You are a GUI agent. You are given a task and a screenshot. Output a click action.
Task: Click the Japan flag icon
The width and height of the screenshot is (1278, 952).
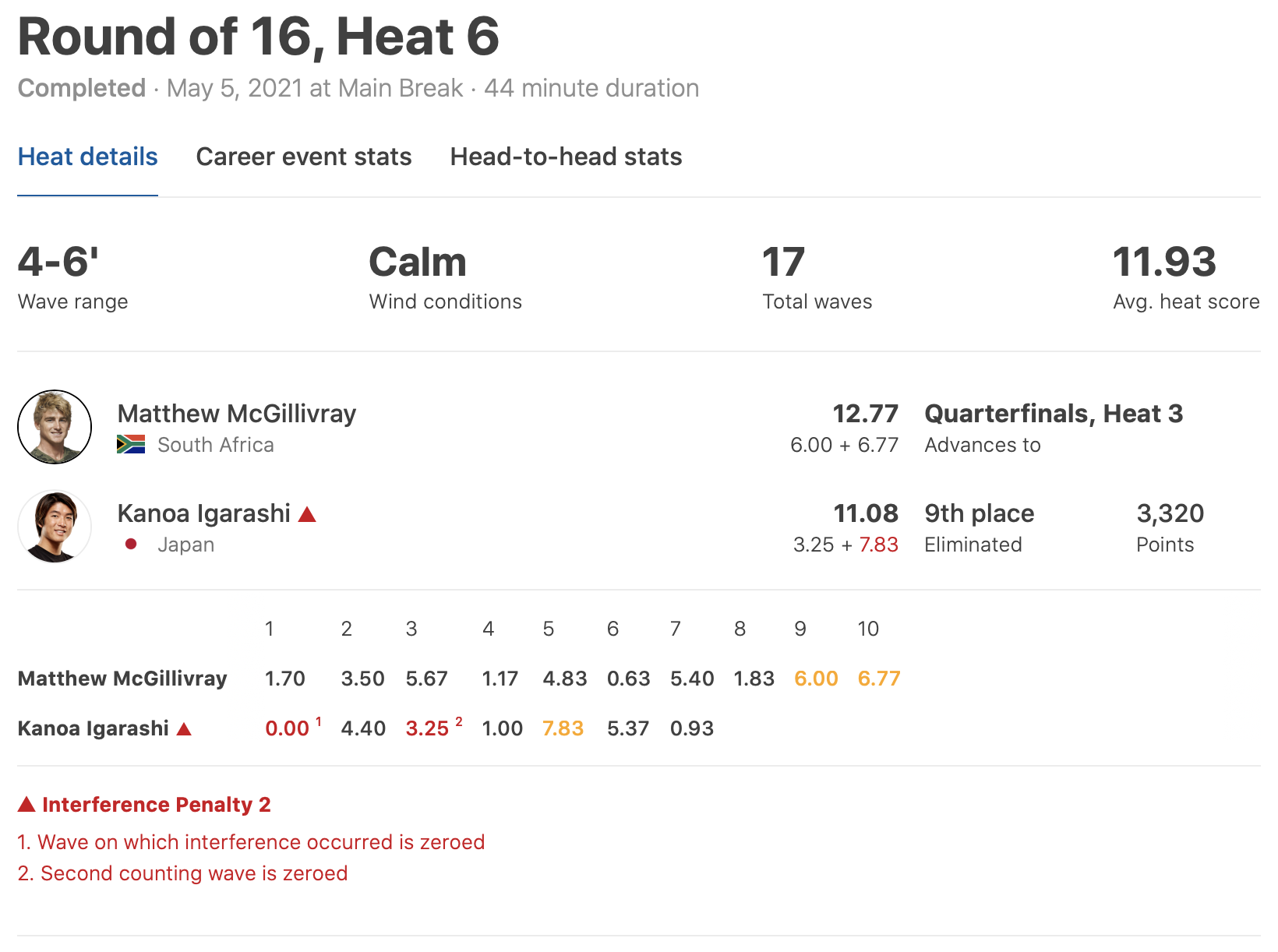131,544
